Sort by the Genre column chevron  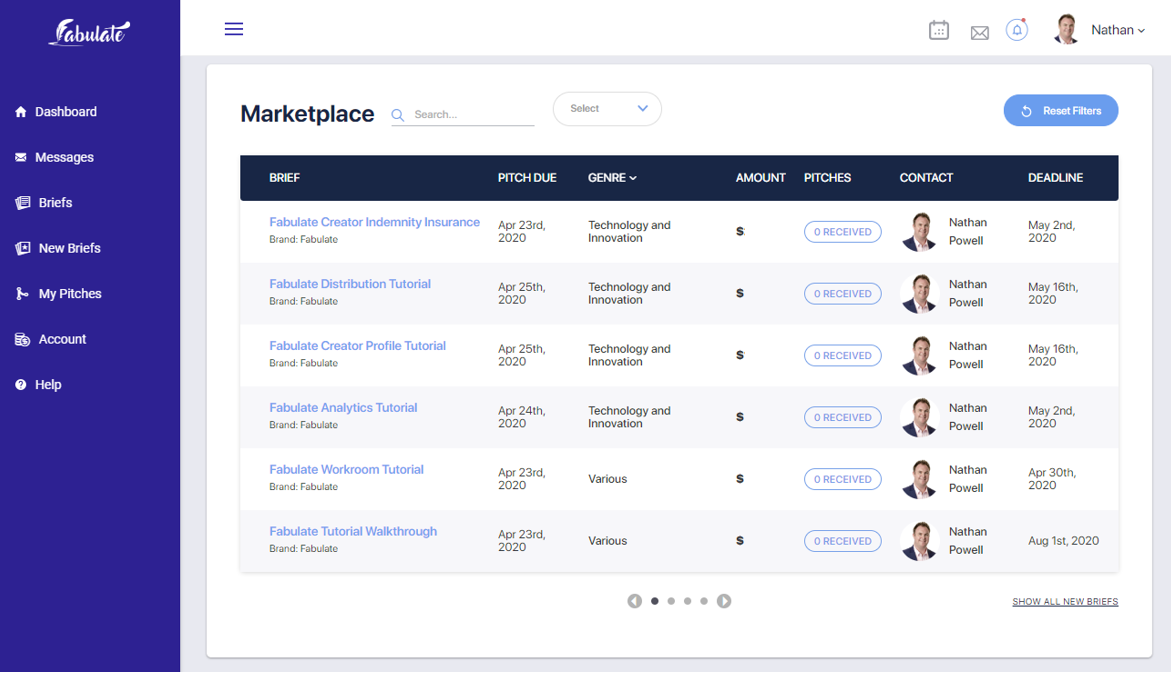point(633,177)
